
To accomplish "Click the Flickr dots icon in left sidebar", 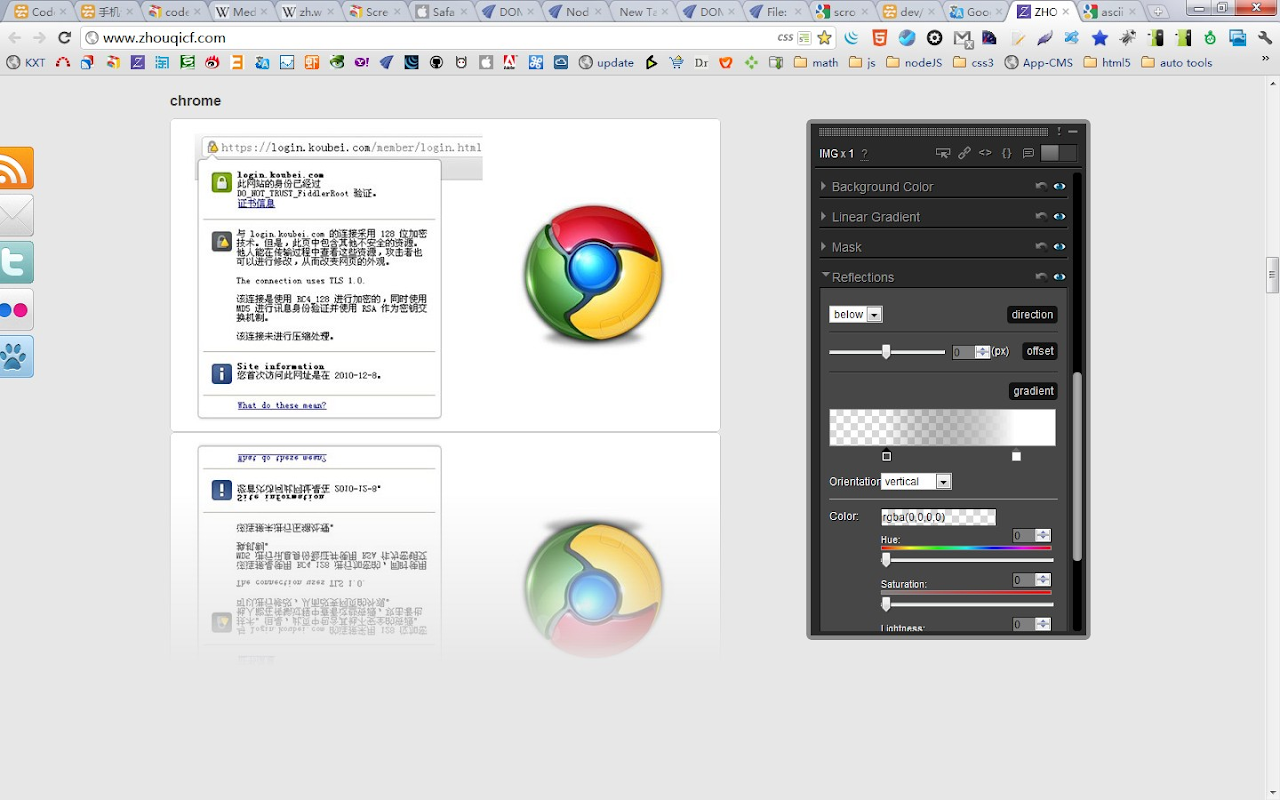I will pos(16,310).
